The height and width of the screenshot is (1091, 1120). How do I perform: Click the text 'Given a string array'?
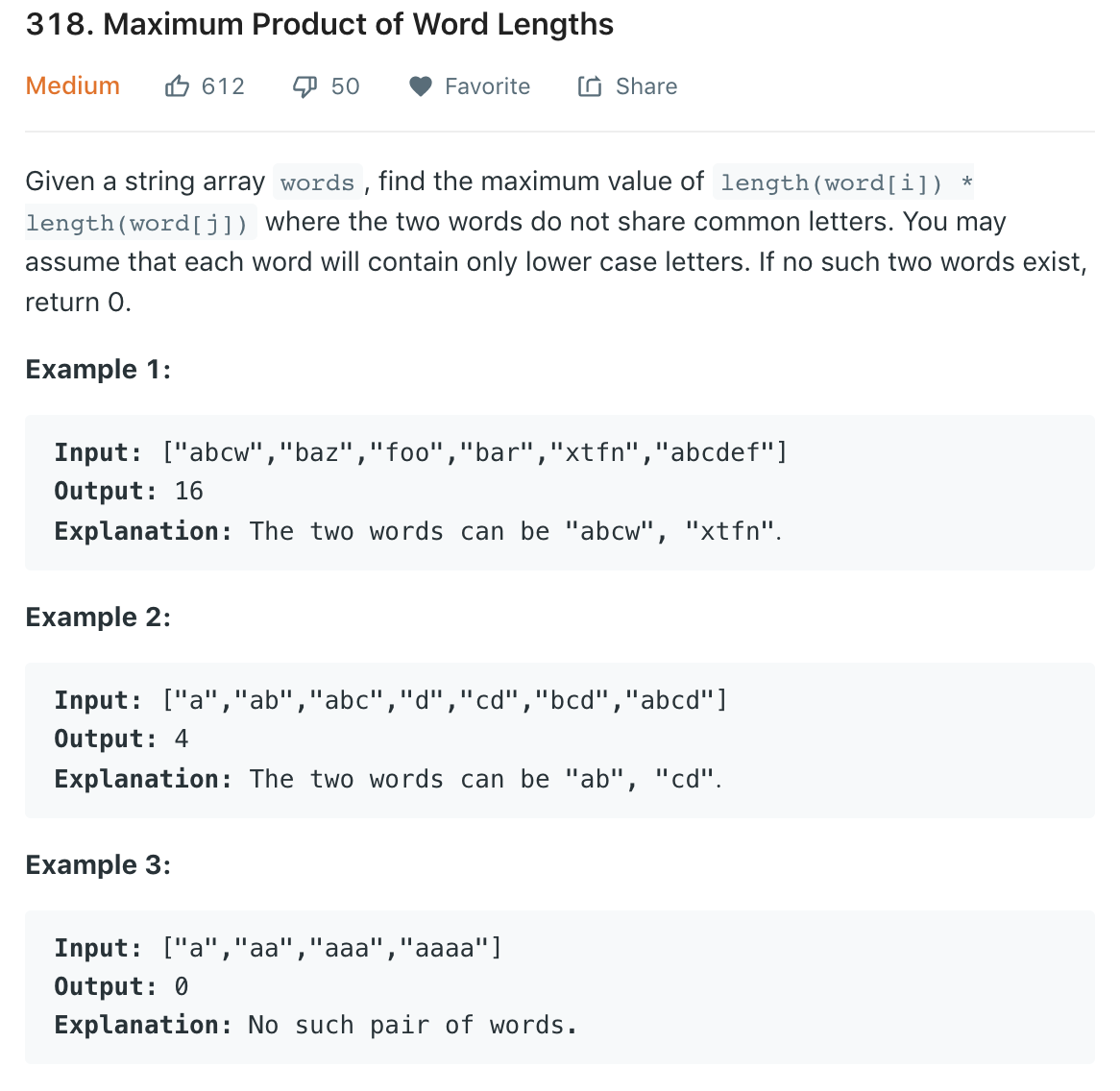coord(145,182)
